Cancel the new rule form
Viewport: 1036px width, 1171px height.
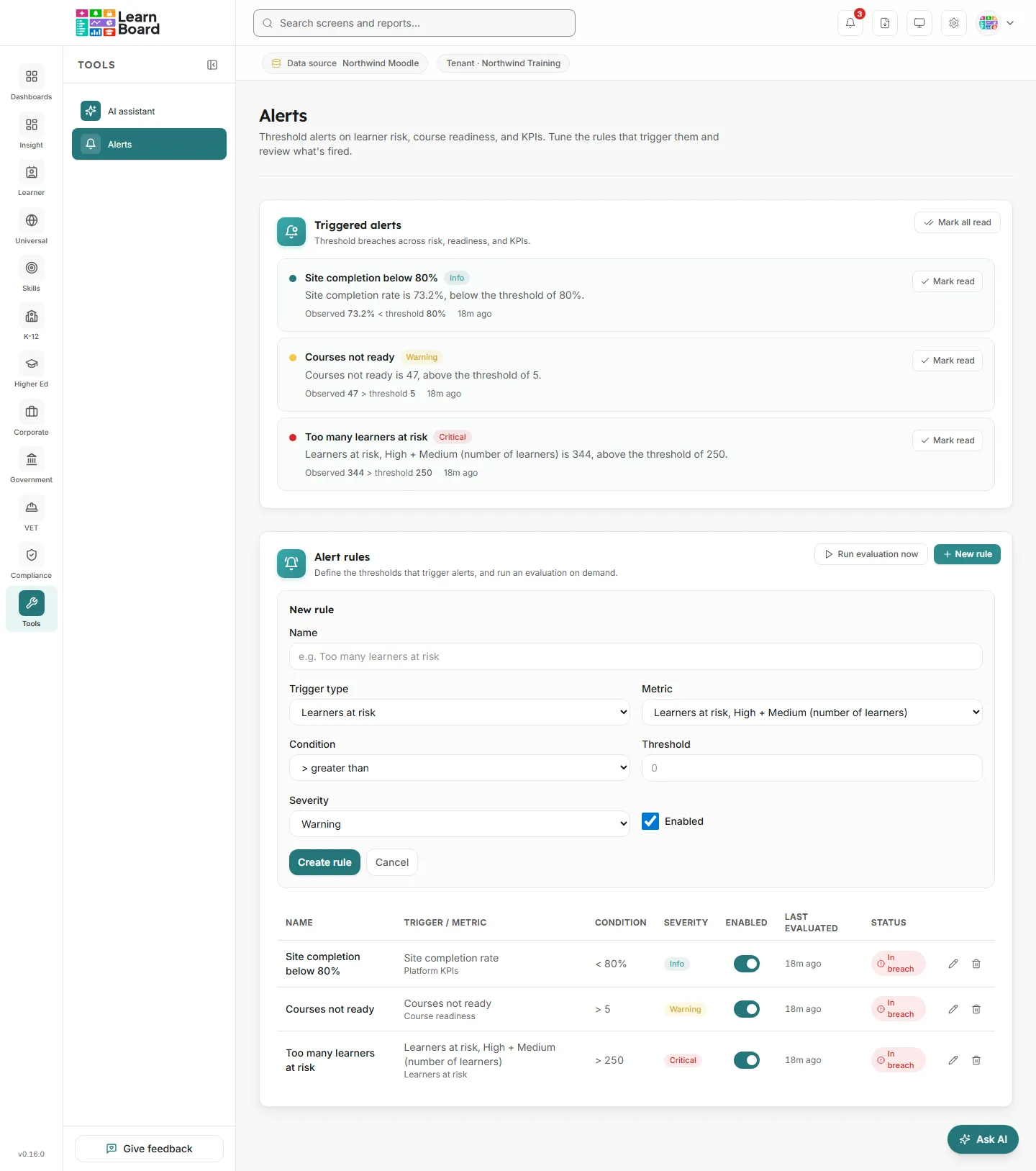point(392,862)
